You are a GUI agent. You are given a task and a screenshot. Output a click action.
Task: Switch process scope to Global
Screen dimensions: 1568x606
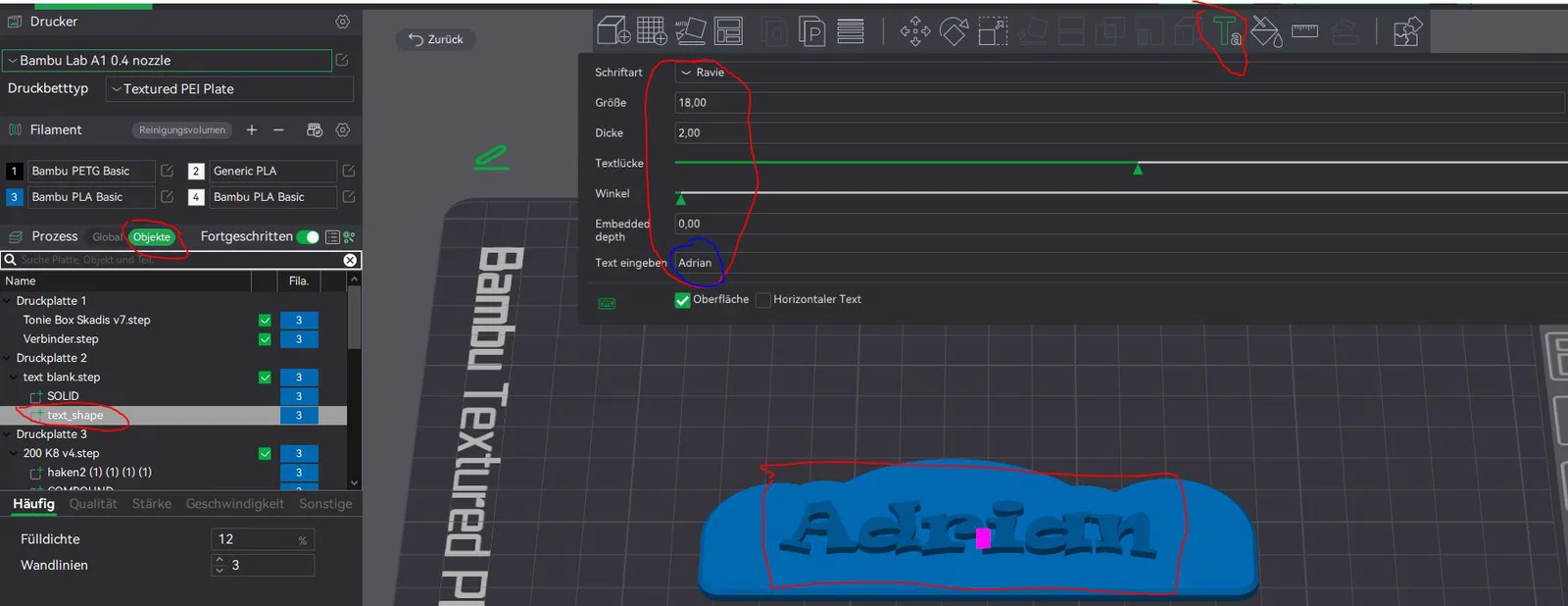pos(107,237)
